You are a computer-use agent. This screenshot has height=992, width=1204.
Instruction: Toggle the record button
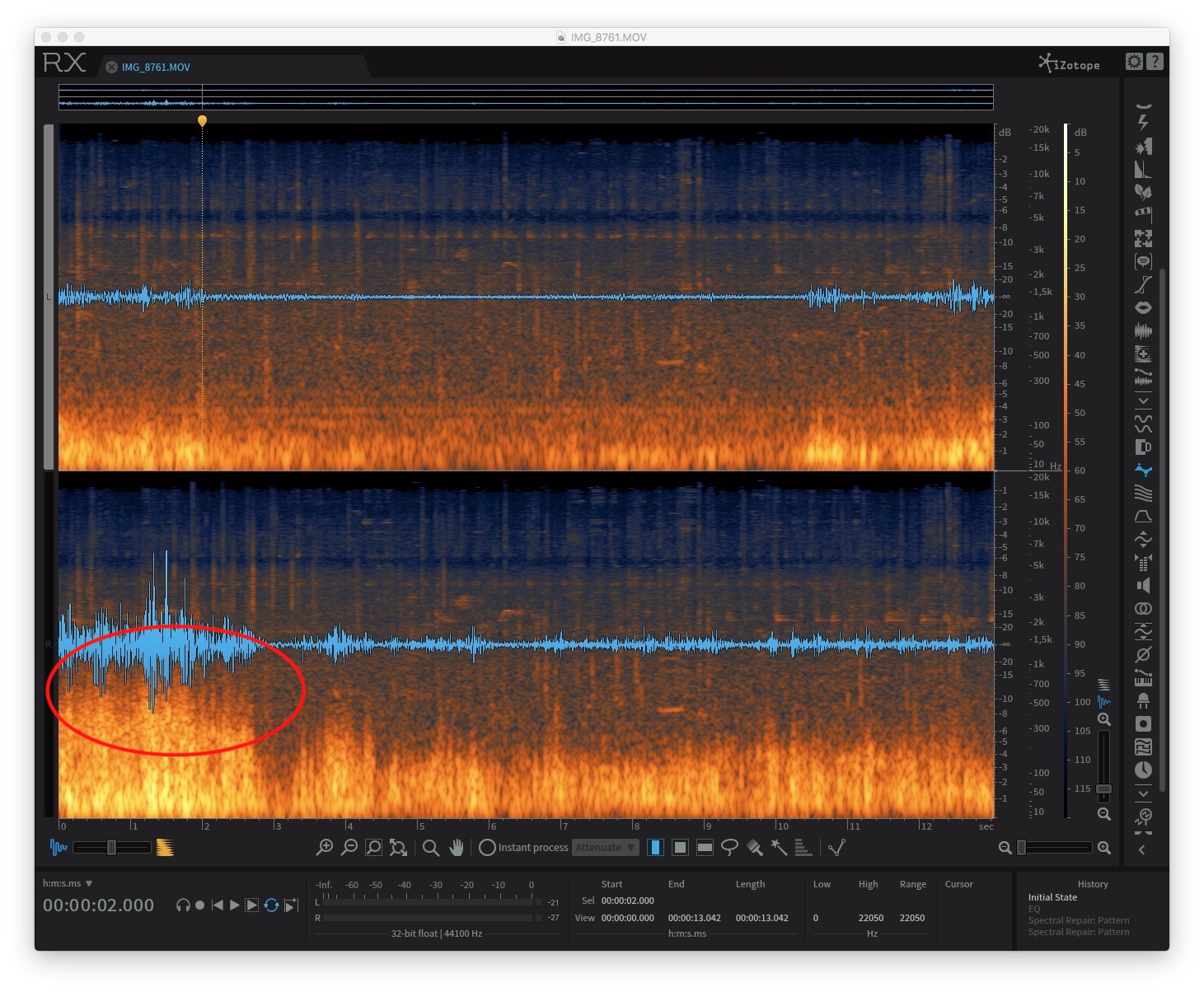click(x=199, y=905)
